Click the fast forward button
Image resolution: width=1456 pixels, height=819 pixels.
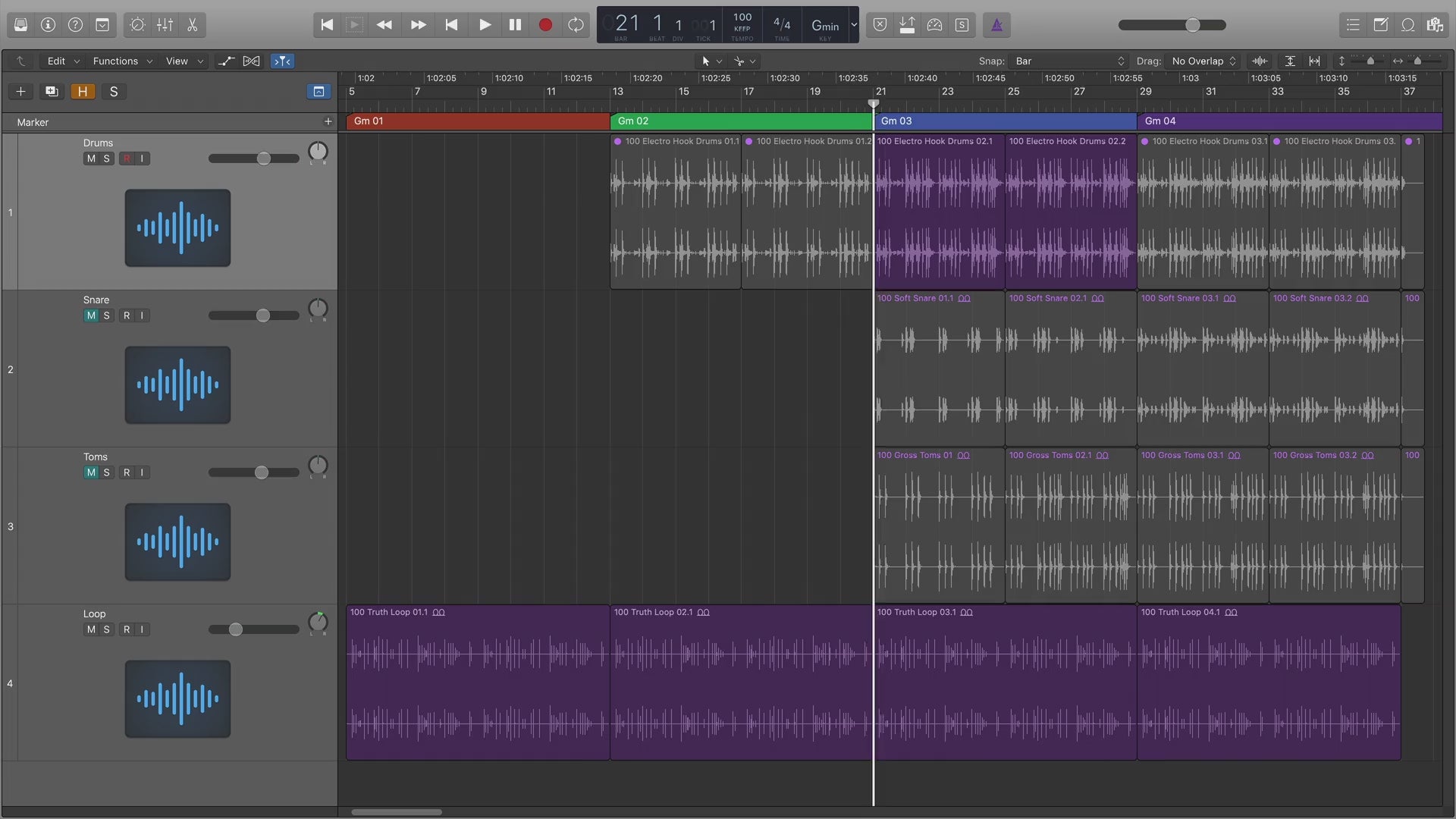418,25
